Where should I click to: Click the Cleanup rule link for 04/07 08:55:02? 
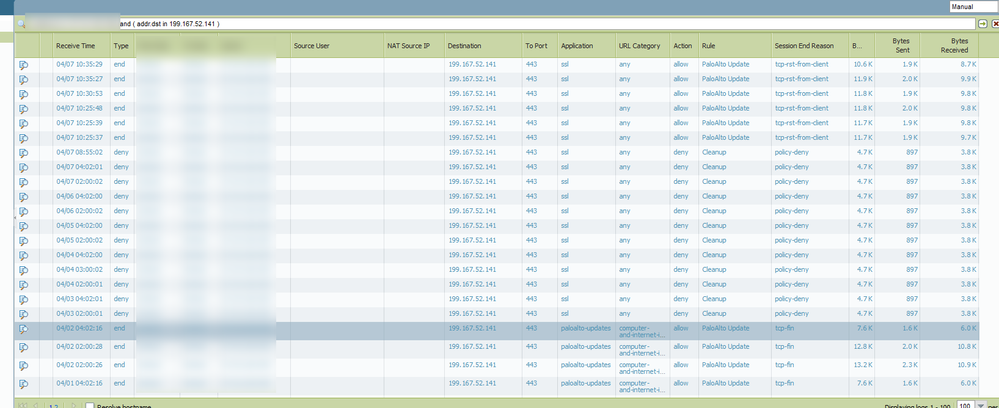(713, 152)
